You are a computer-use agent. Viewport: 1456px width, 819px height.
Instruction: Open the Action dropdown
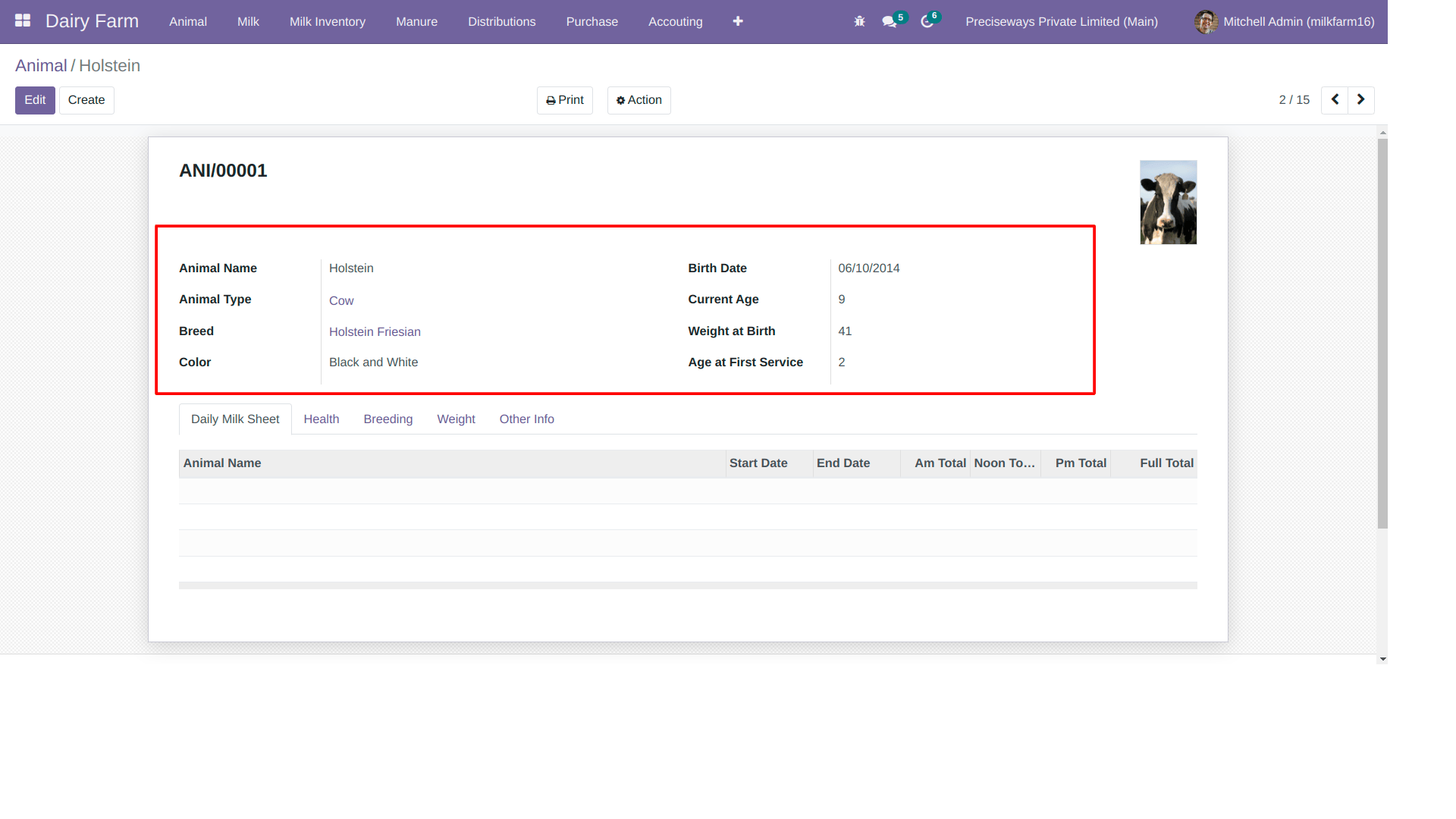tap(639, 100)
